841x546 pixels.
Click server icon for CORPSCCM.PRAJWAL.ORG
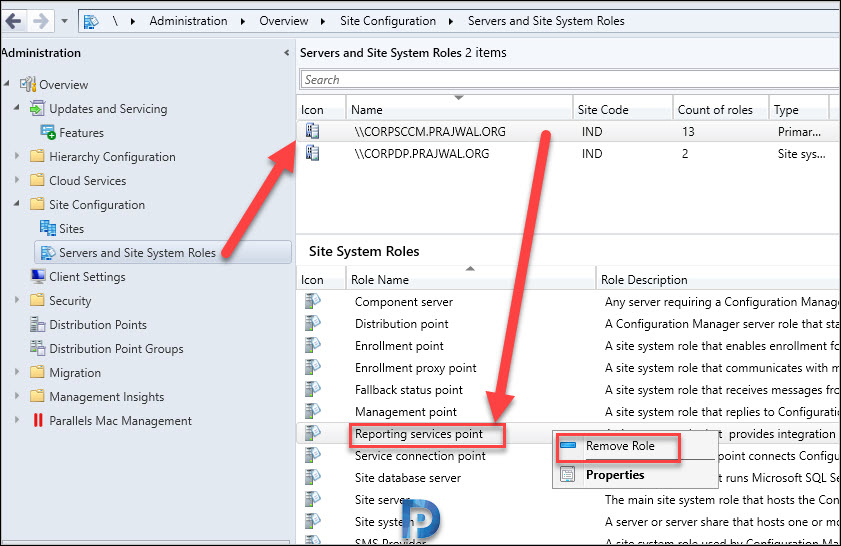point(313,131)
